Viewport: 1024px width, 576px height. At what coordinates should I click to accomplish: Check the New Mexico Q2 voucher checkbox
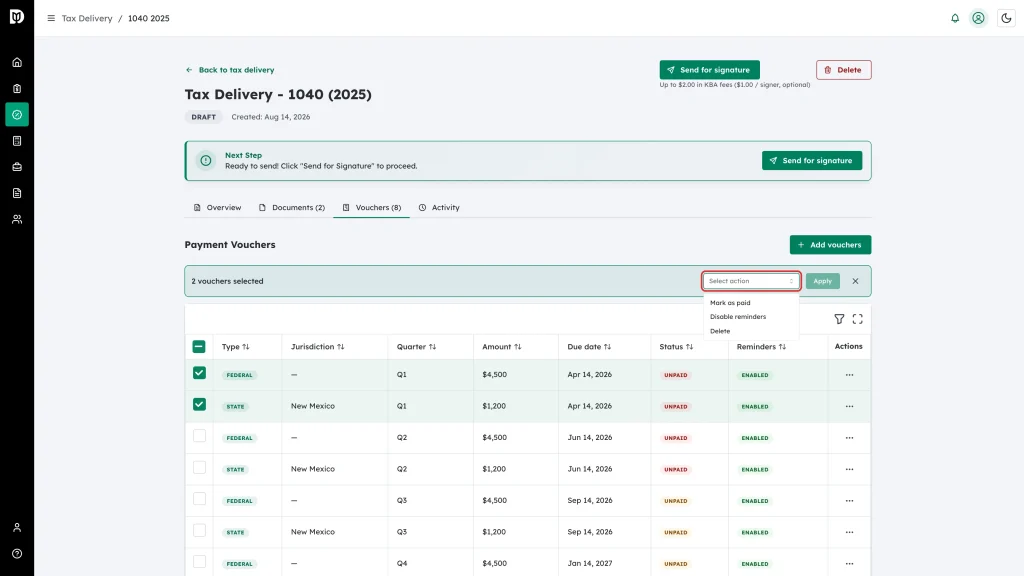click(x=199, y=467)
